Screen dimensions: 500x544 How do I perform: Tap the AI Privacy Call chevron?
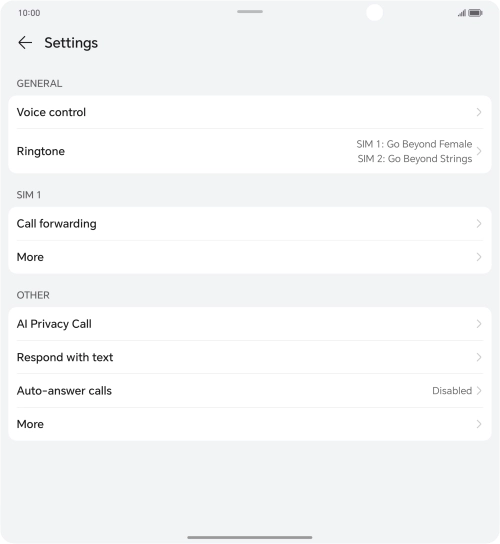coord(479,324)
